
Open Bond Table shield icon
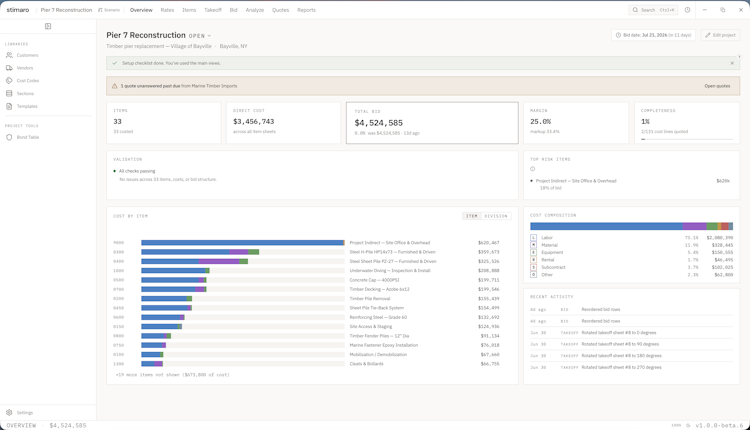9,137
